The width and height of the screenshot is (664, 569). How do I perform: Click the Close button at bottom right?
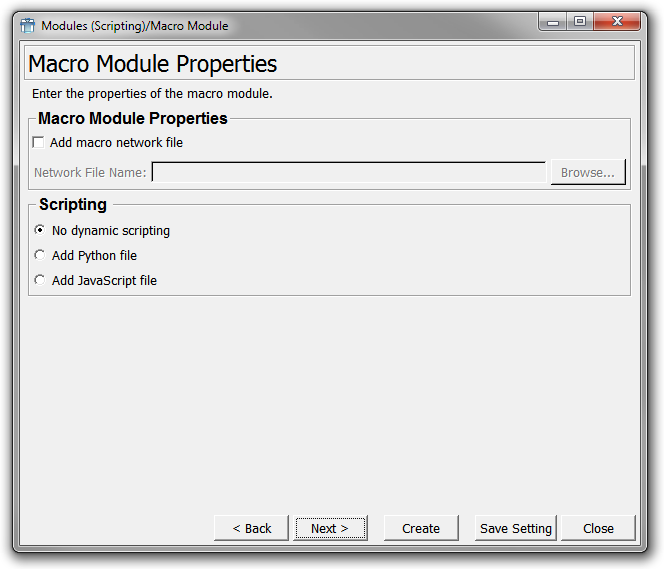tap(599, 529)
